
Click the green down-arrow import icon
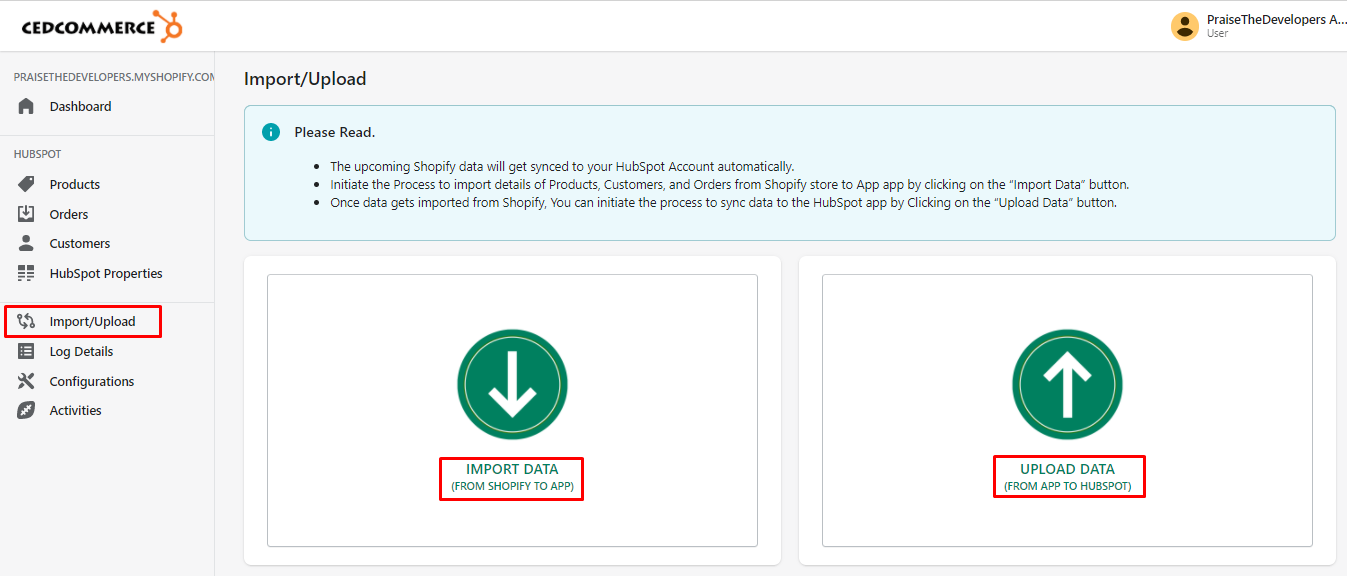512,385
